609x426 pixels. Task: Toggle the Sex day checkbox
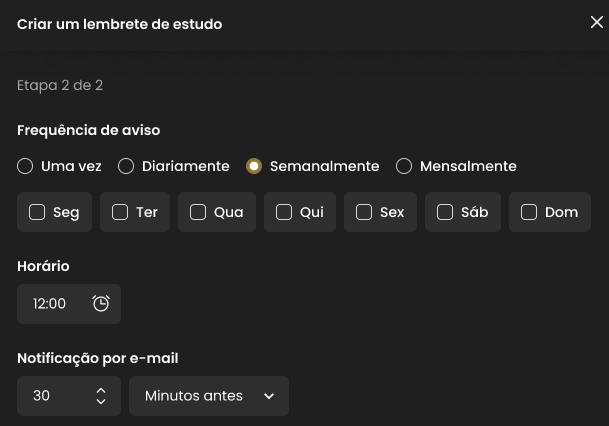coord(364,212)
